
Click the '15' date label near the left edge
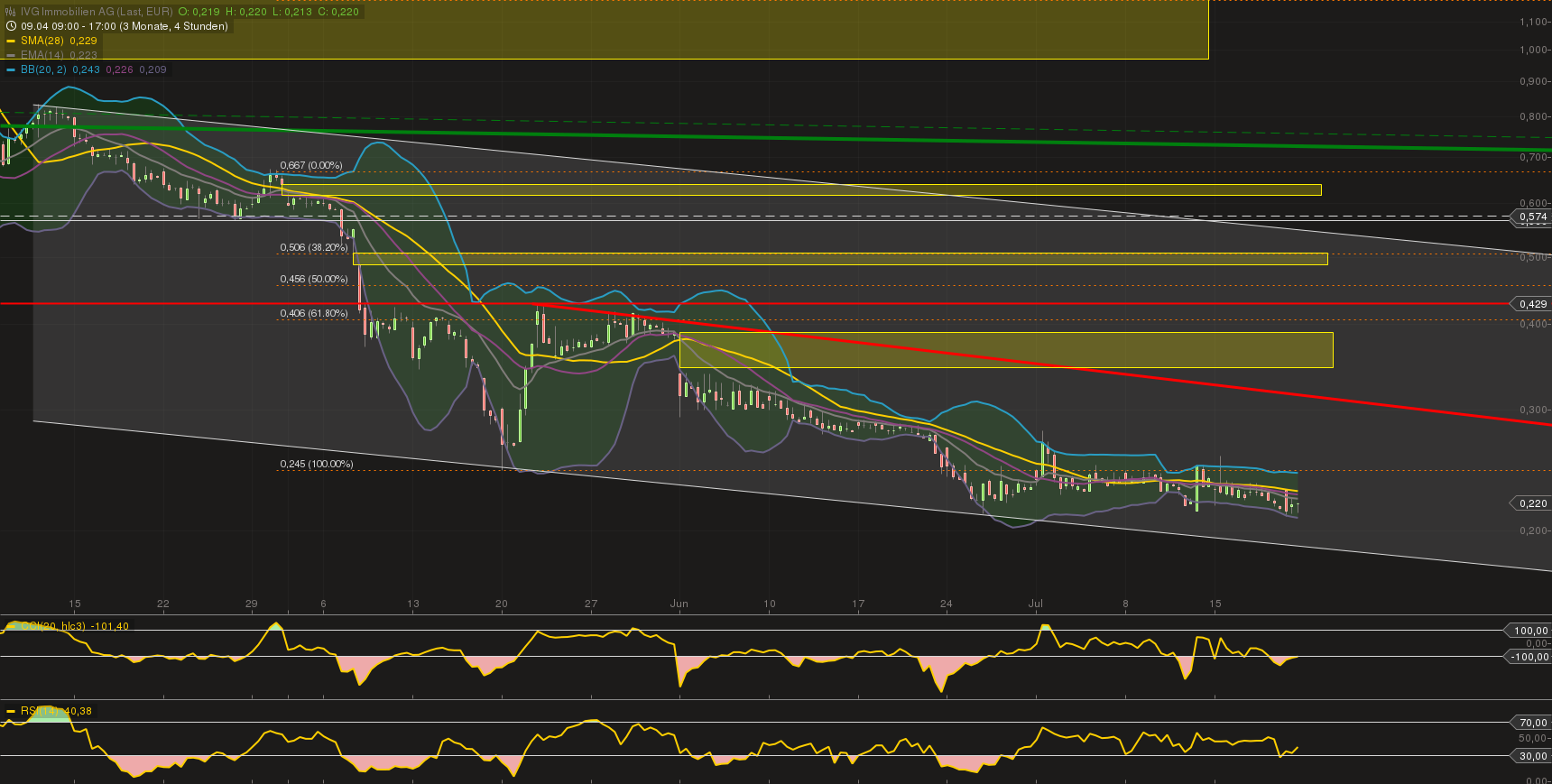75,604
